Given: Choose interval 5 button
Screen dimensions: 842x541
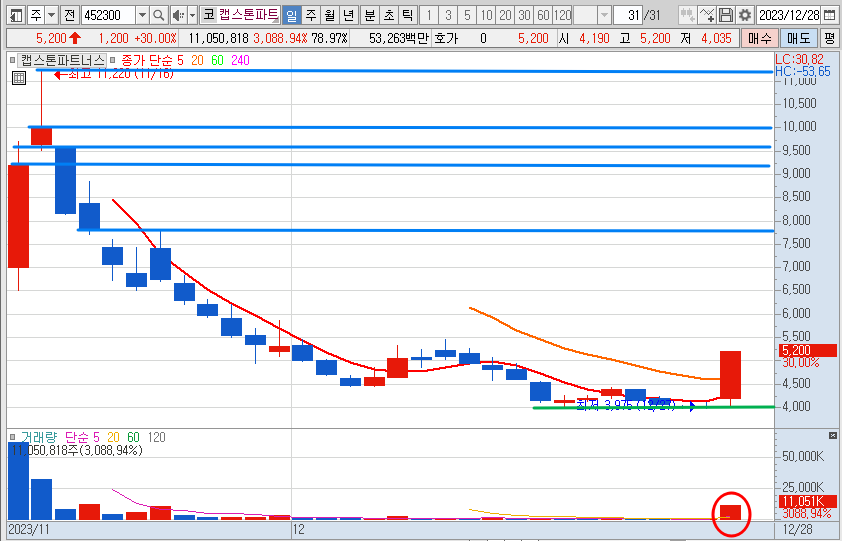Looking at the screenshot, I should tap(467, 15).
